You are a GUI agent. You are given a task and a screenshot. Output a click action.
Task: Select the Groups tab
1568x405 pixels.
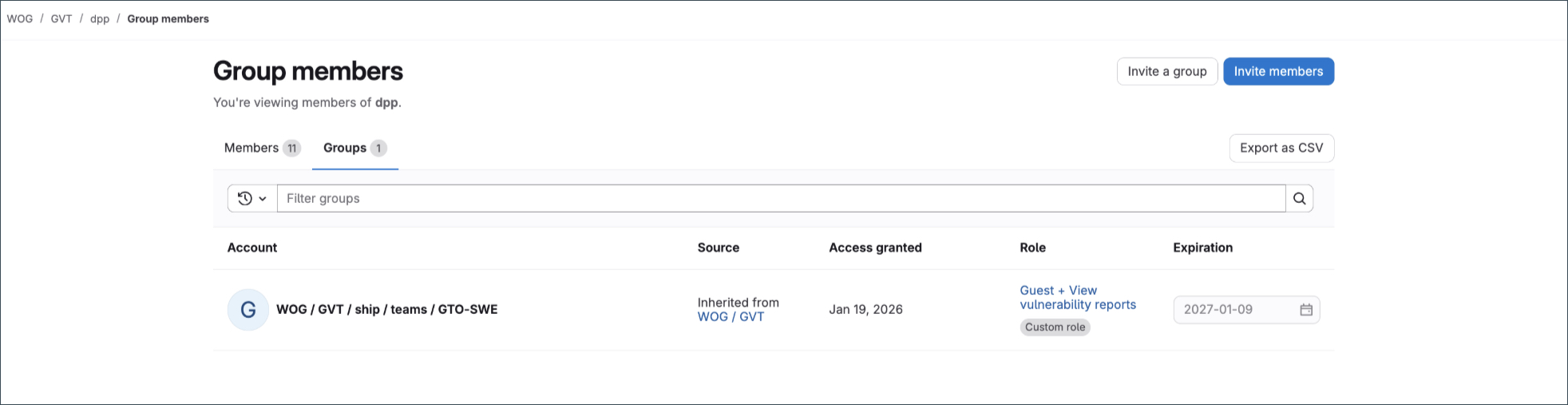(x=355, y=148)
